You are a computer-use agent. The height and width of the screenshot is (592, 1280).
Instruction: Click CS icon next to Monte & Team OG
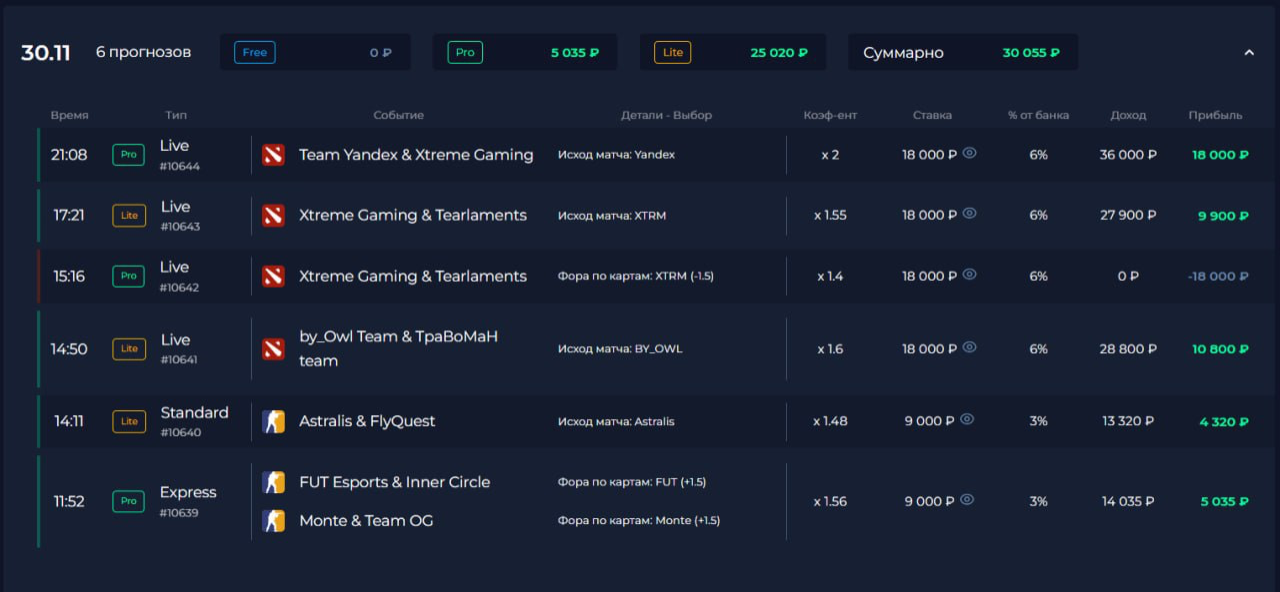click(x=273, y=520)
